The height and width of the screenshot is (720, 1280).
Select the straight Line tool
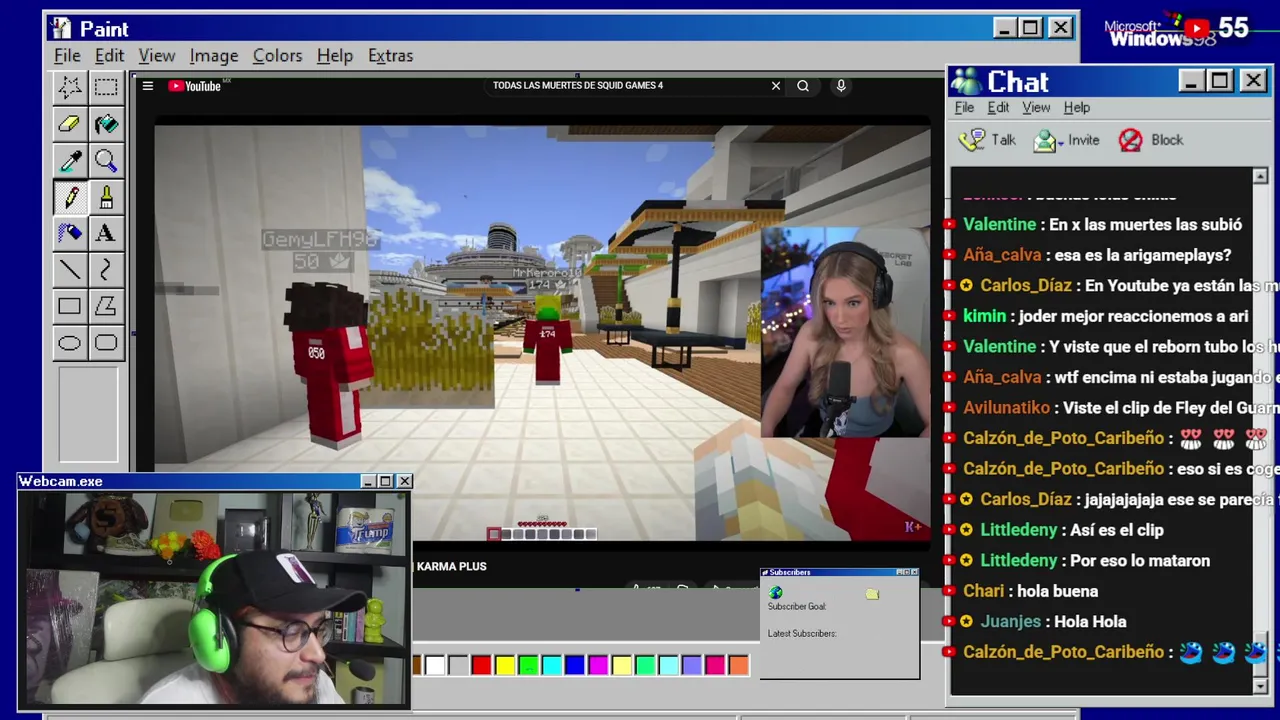click(69, 270)
